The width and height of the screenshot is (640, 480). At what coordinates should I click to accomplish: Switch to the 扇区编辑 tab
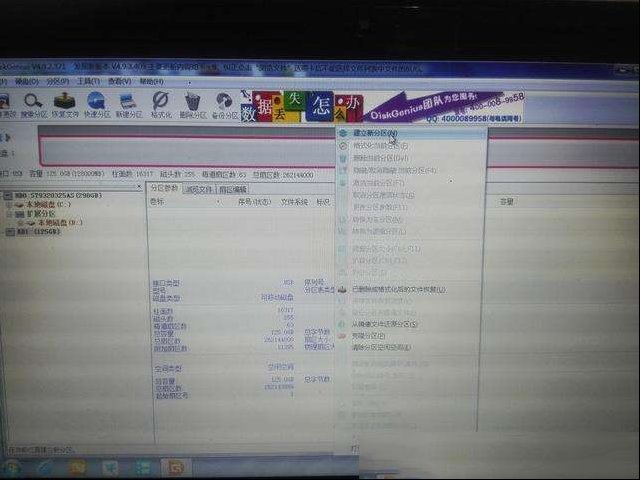[233, 189]
